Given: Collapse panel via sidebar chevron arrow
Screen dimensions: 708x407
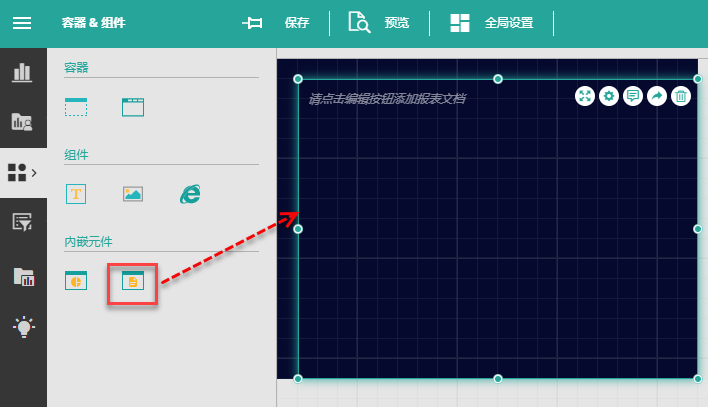Looking at the screenshot, I should (34, 173).
